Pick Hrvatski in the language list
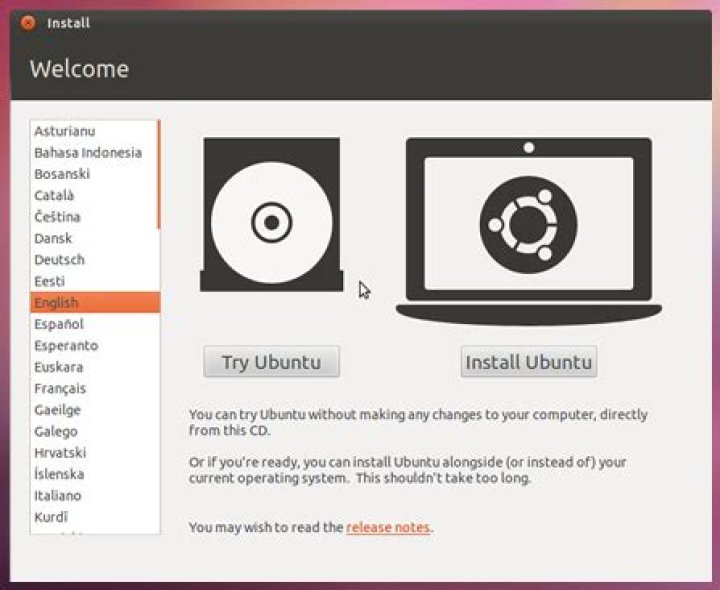720x590 pixels. coord(95,453)
